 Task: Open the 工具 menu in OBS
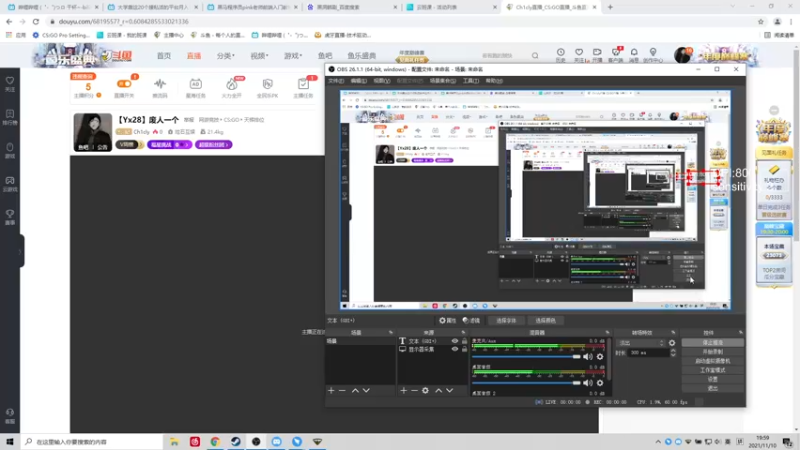coord(470,81)
